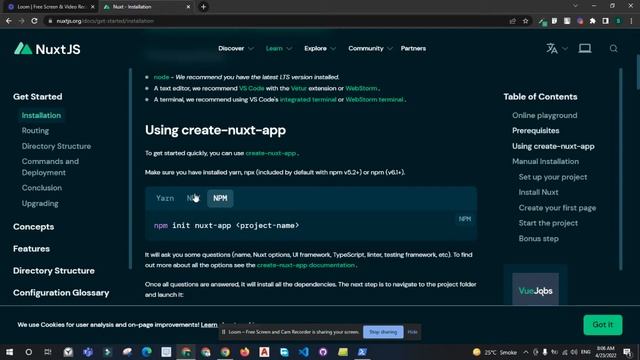Screen dimensions: 640x360
Task: Reload the page using the refresh icon
Action: click(x=34, y=21)
